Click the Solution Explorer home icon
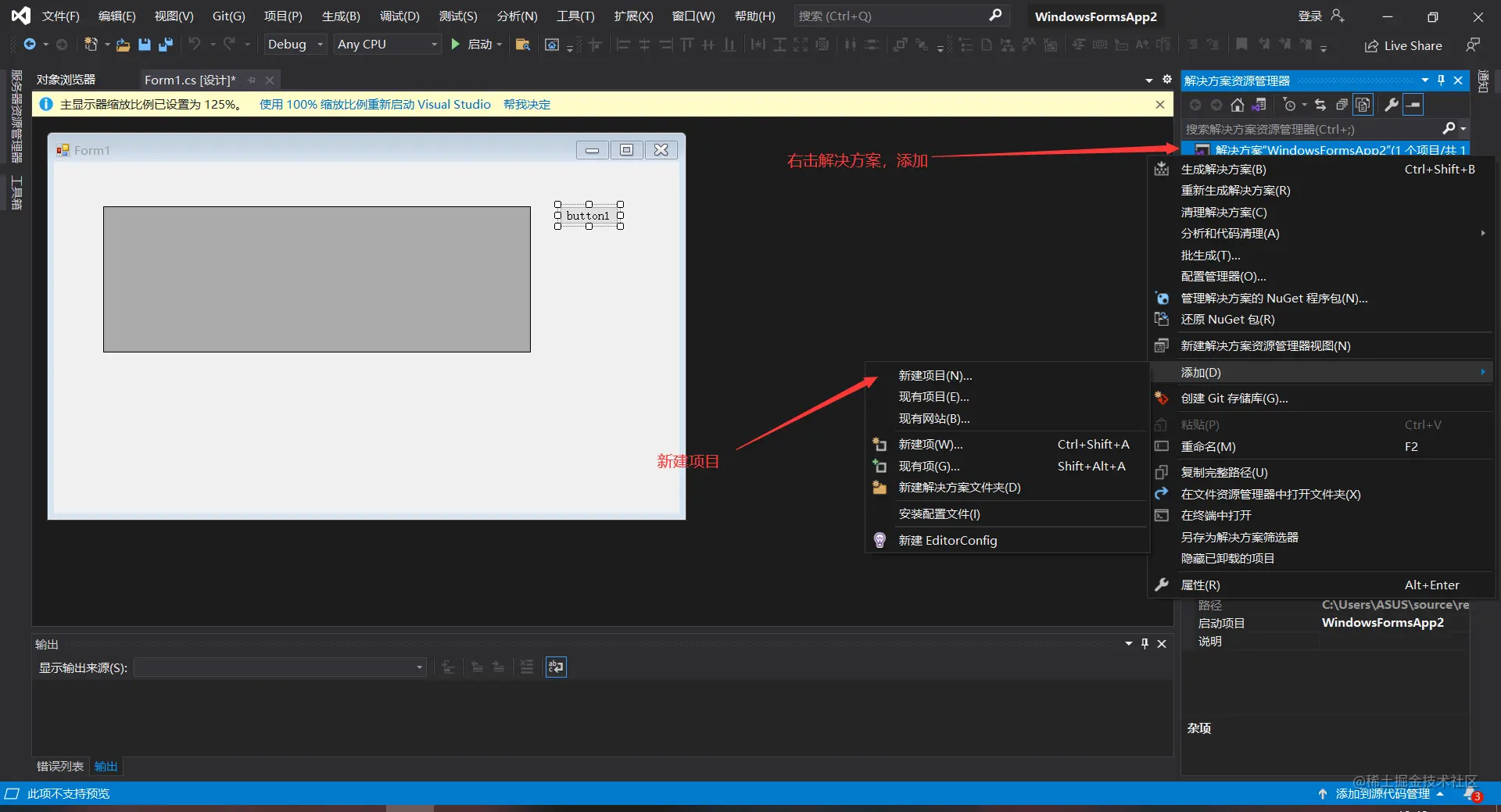Image resolution: width=1501 pixels, height=812 pixels. click(1237, 105)
